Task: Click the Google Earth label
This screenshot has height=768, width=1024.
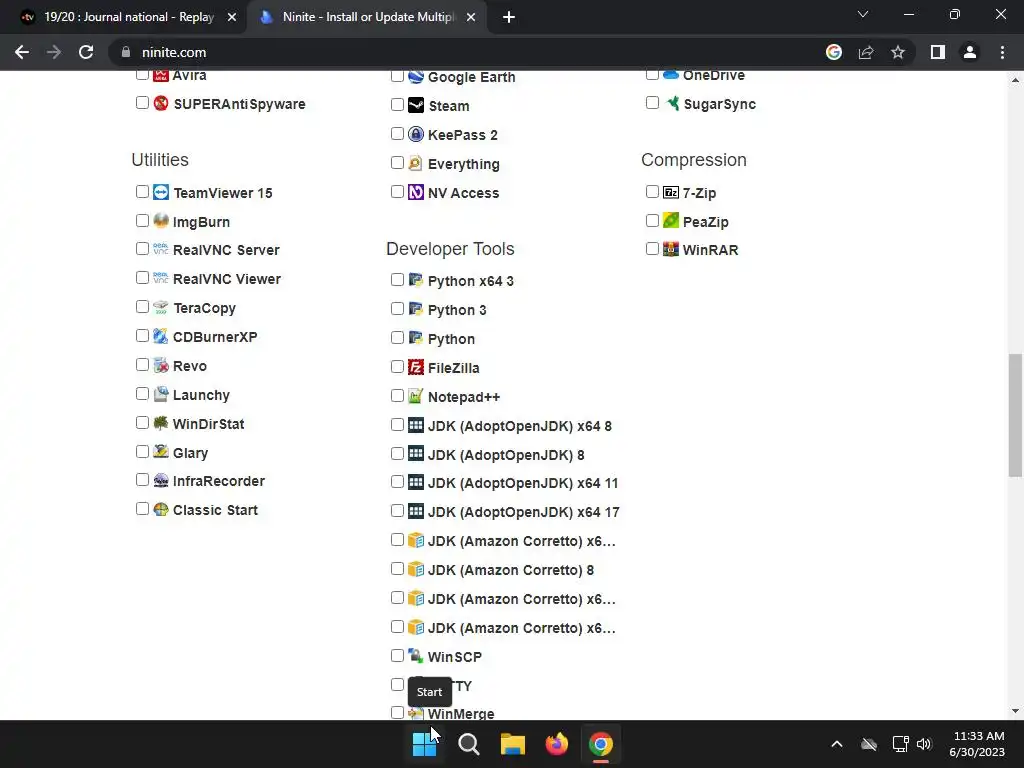Action: pyautogui.click(x=472, y=77)
